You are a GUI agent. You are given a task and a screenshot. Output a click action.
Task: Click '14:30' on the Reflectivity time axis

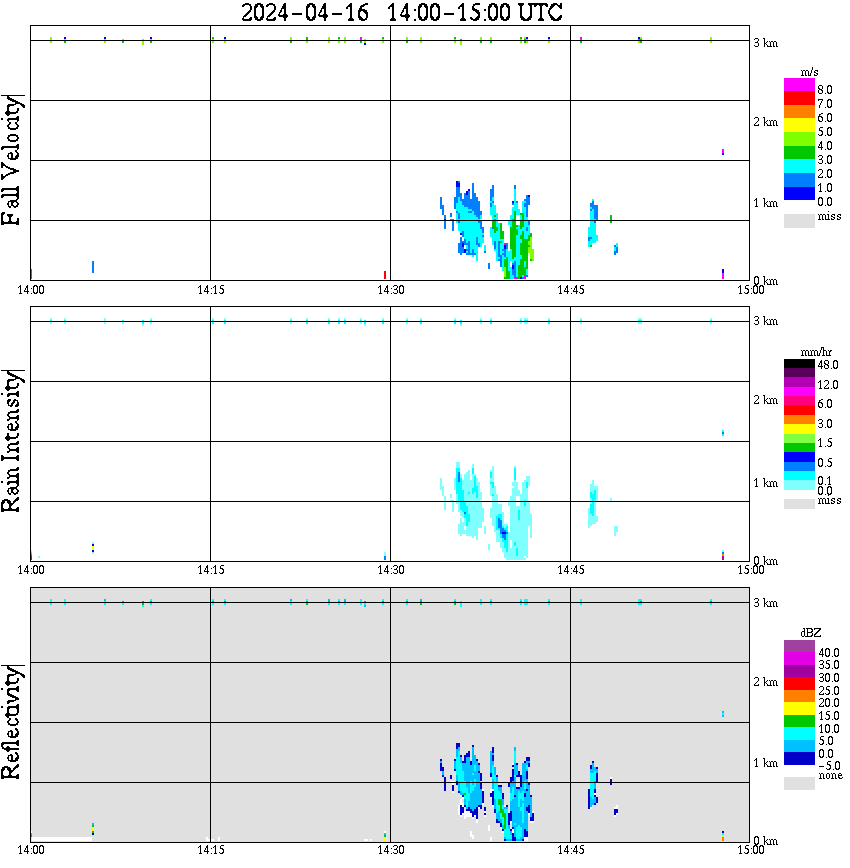tap(390, 850)
